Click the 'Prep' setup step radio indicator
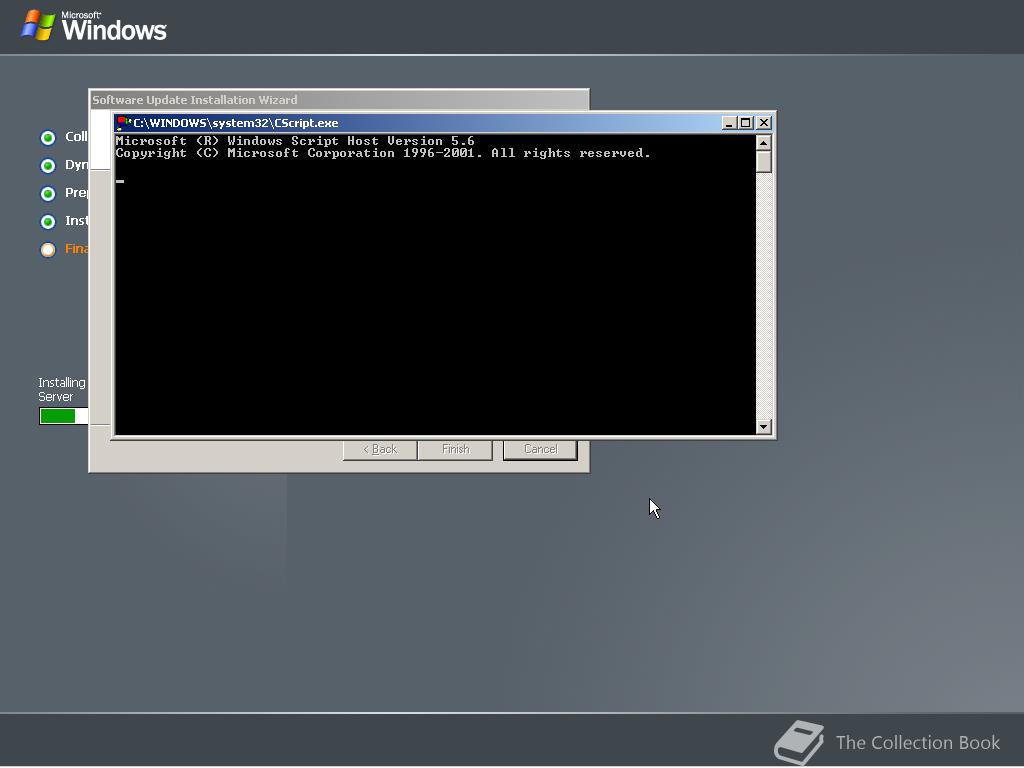The image size is (1024, 768). tap(48, 194)
